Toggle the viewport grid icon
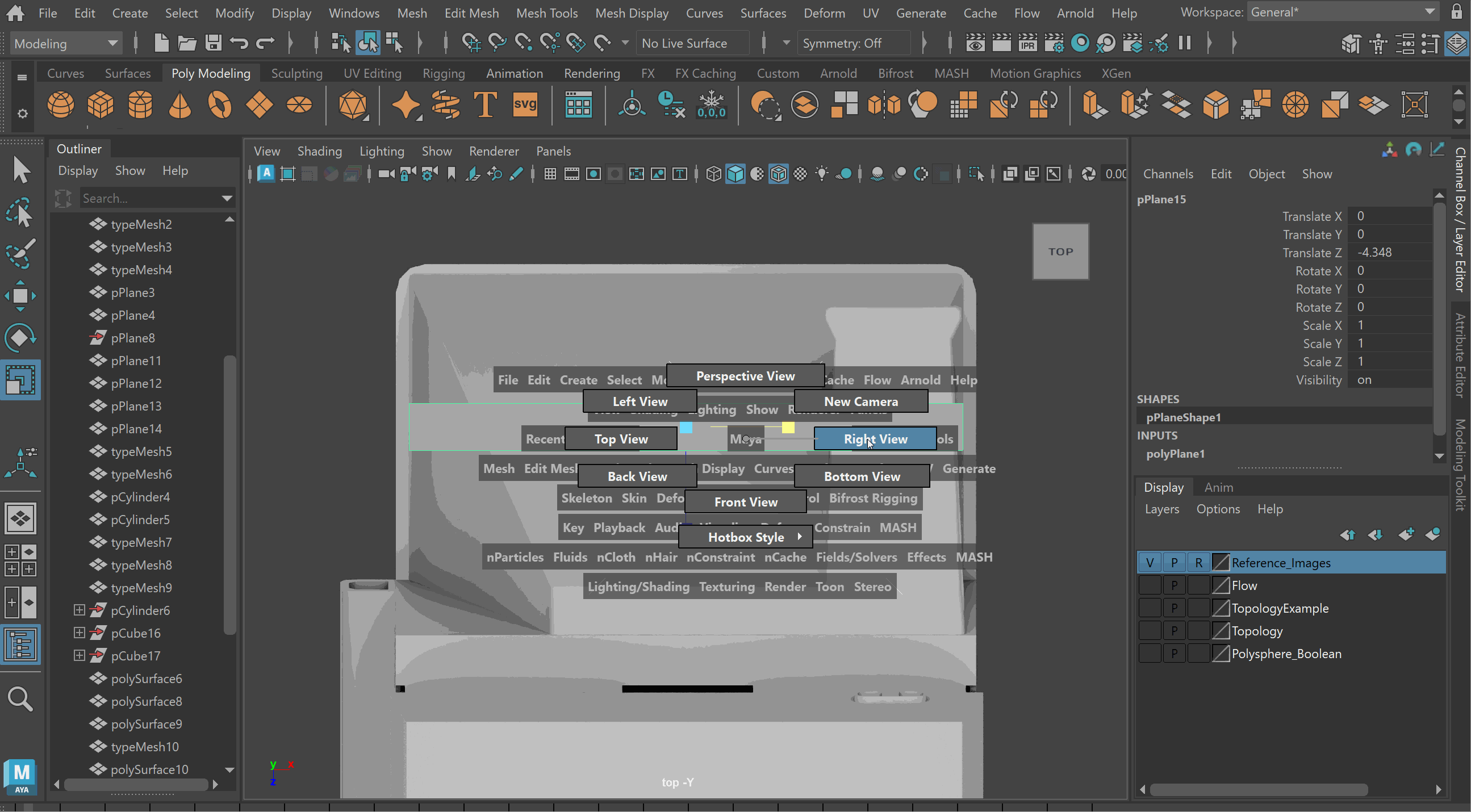 click(550, 174)
